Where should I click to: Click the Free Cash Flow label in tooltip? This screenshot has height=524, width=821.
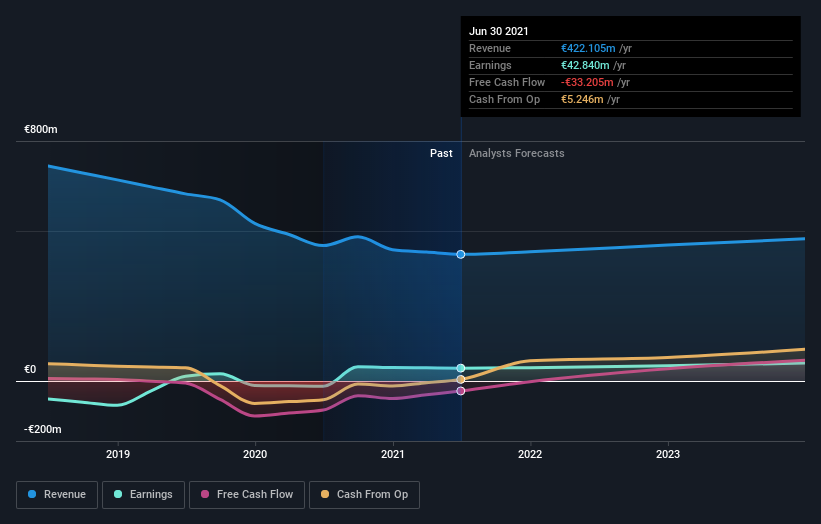507,82
